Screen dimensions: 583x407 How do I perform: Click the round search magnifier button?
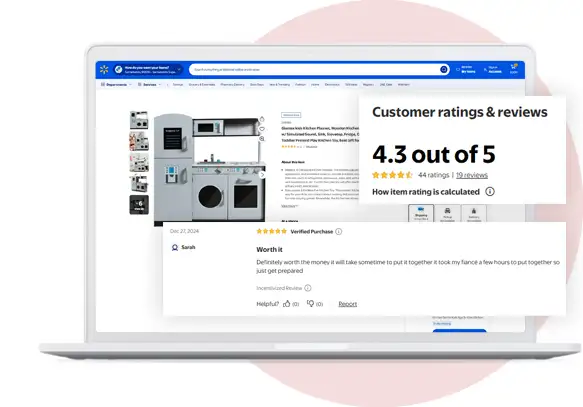444,70
